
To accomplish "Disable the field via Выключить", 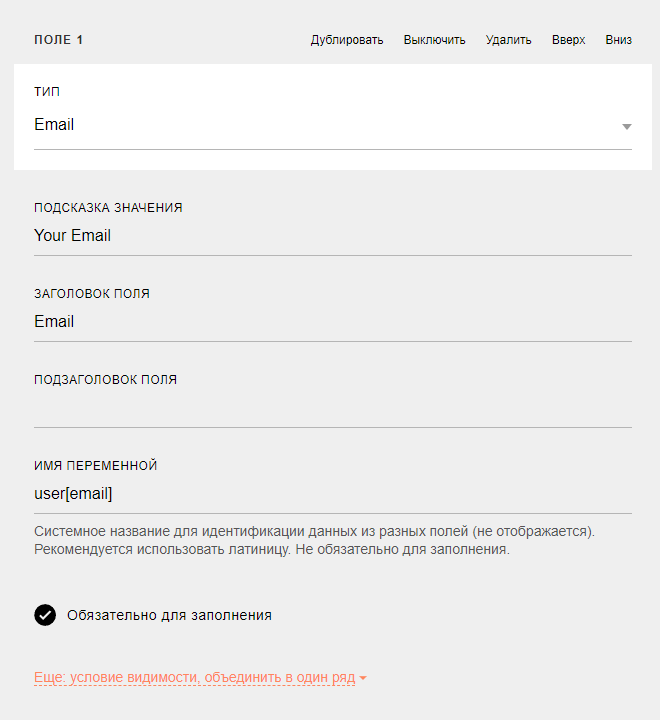I will [x=434, y=40].
